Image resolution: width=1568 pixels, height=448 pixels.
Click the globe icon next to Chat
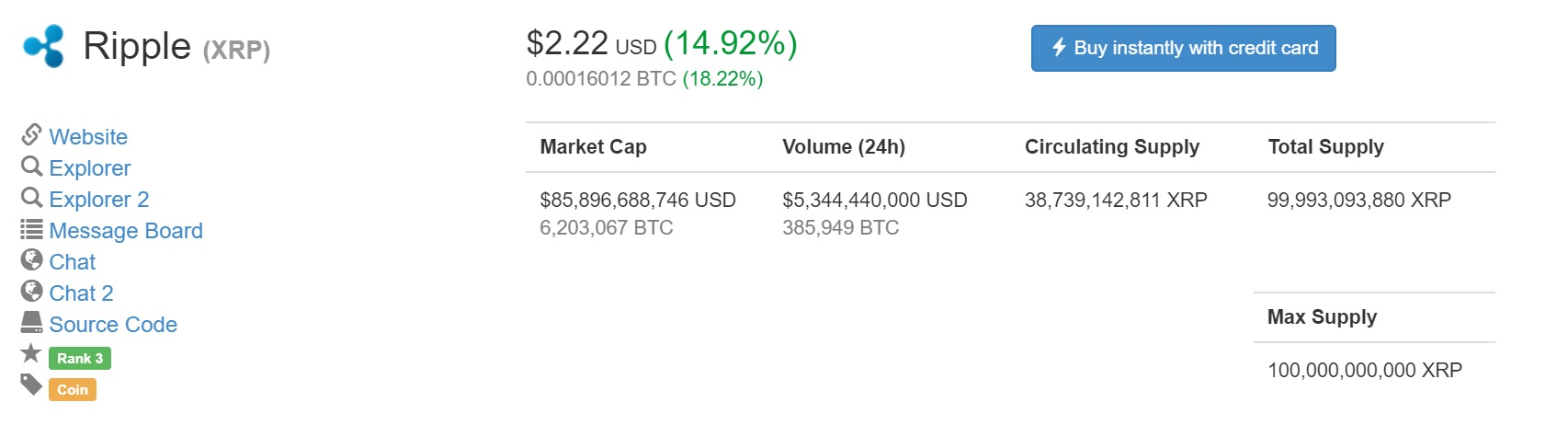[31, 260]
